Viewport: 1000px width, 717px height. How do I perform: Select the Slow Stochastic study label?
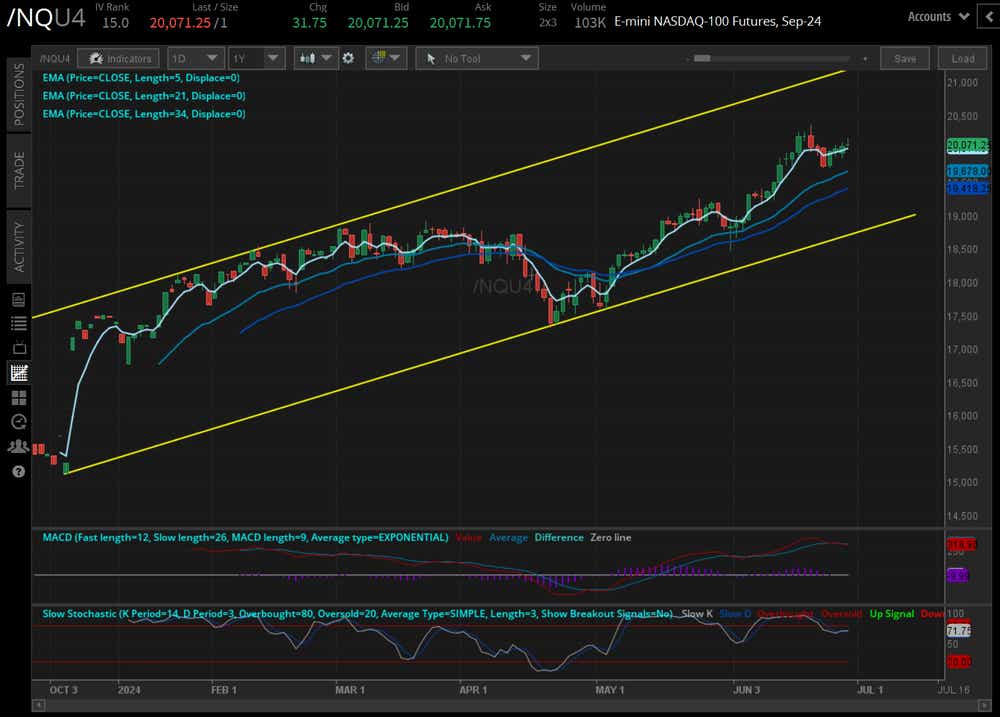[x=357, y=614]
